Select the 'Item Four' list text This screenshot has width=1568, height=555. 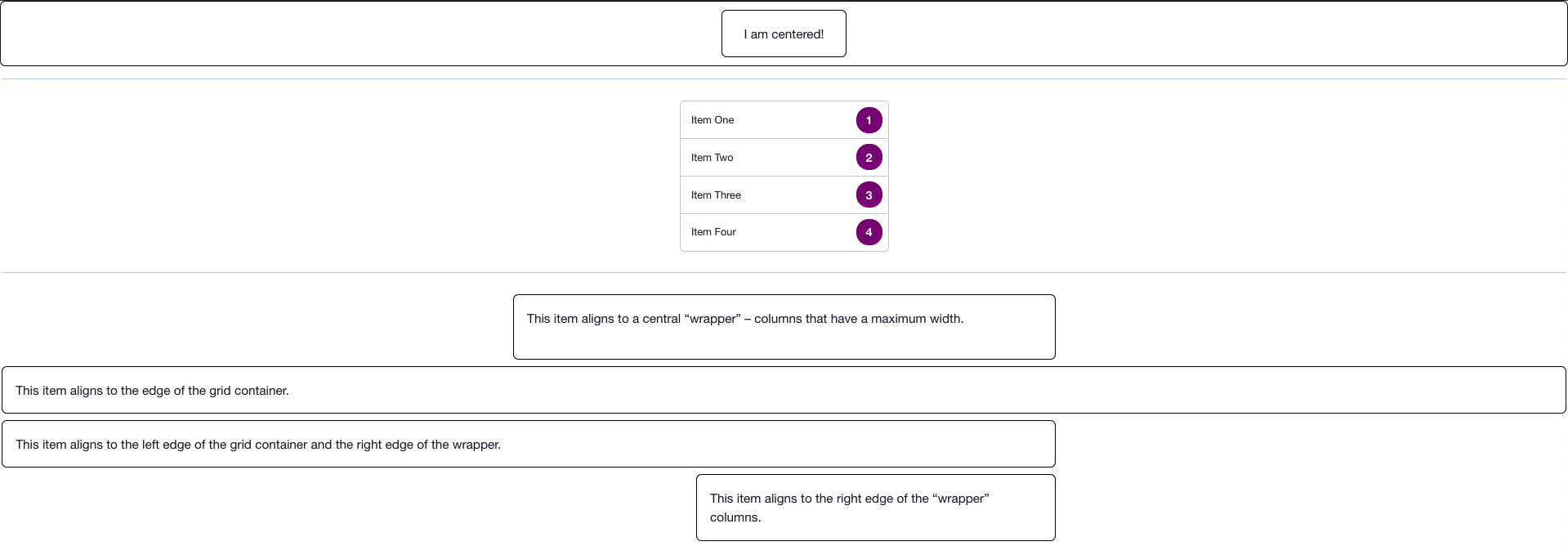(x=713, y=232)
